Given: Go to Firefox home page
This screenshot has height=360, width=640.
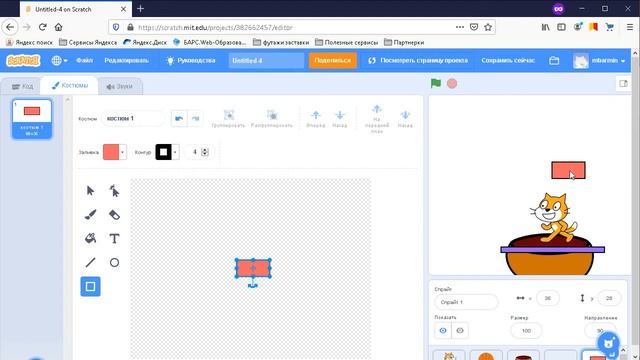Looking at the screenshot, I should pyautogui.click(x=58, y=27).
